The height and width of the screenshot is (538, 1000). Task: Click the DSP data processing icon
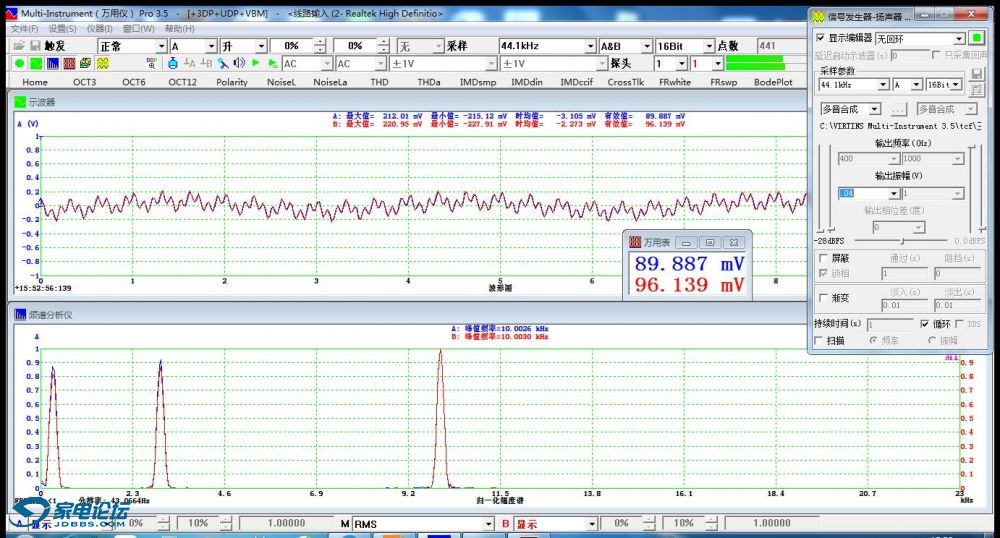pyautogui.click(x=151, y=63)
